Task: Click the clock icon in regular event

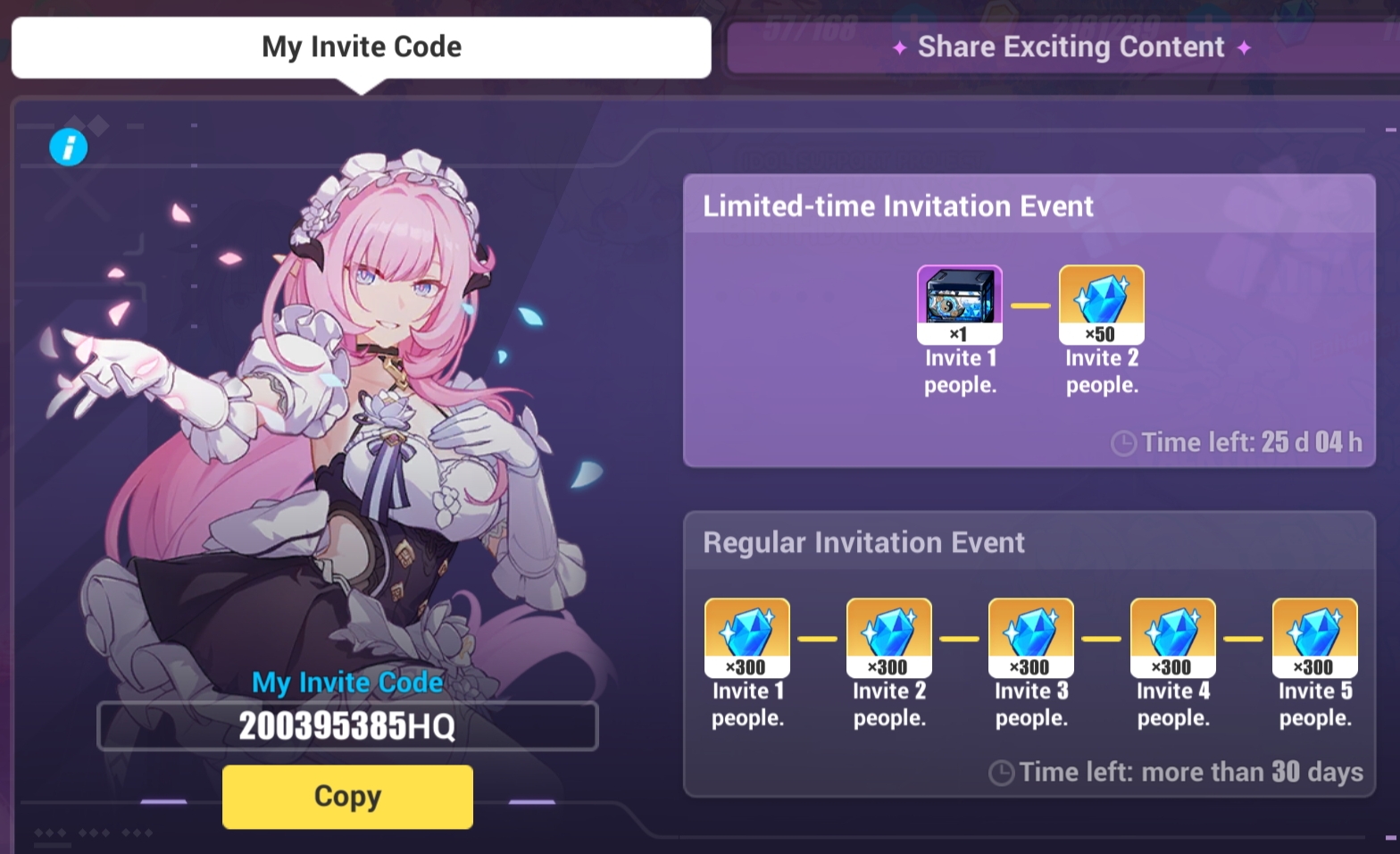Action: pos(1002,773)
